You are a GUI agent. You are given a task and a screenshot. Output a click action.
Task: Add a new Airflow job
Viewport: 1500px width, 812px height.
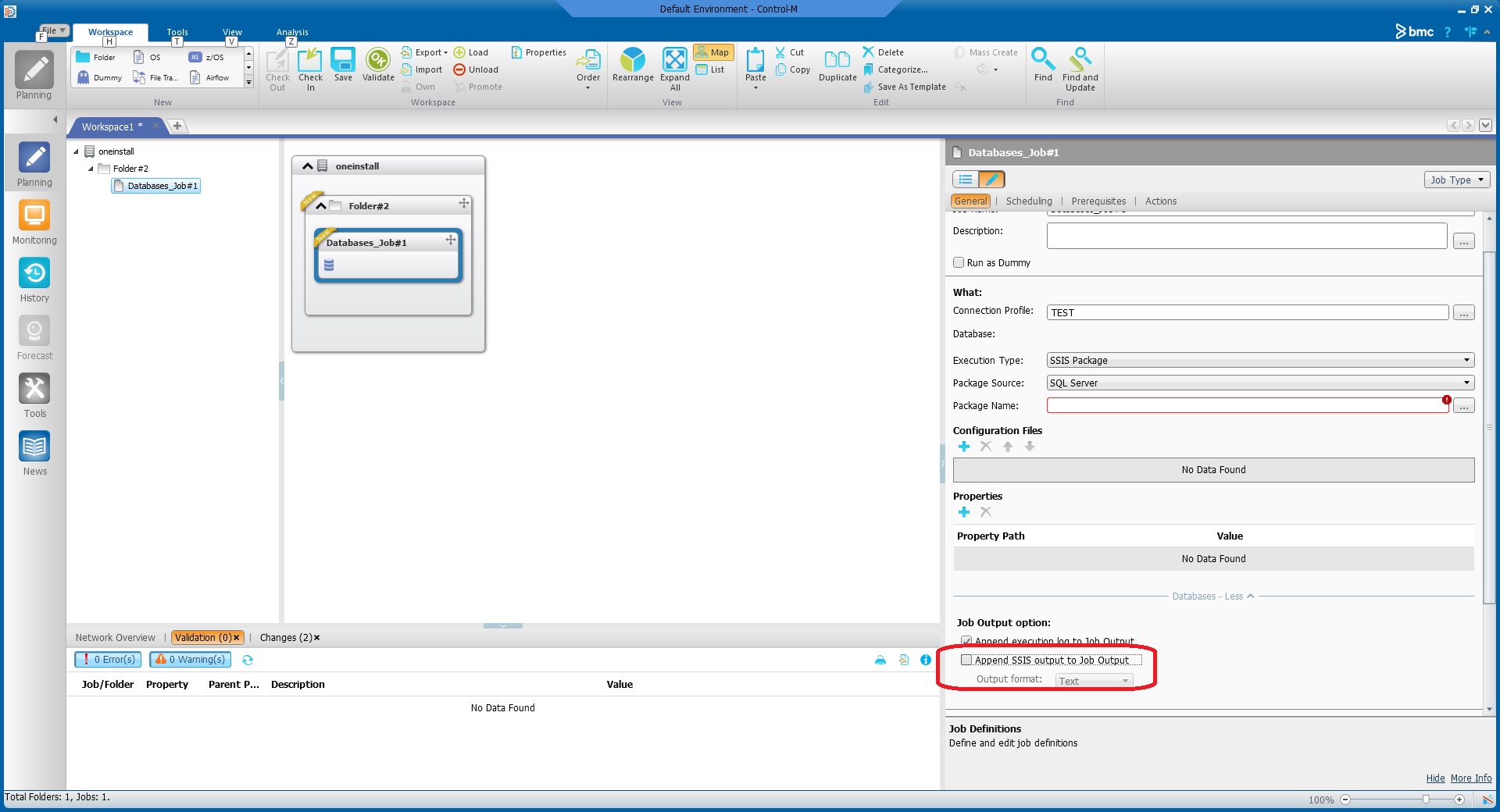click(210, 77)
